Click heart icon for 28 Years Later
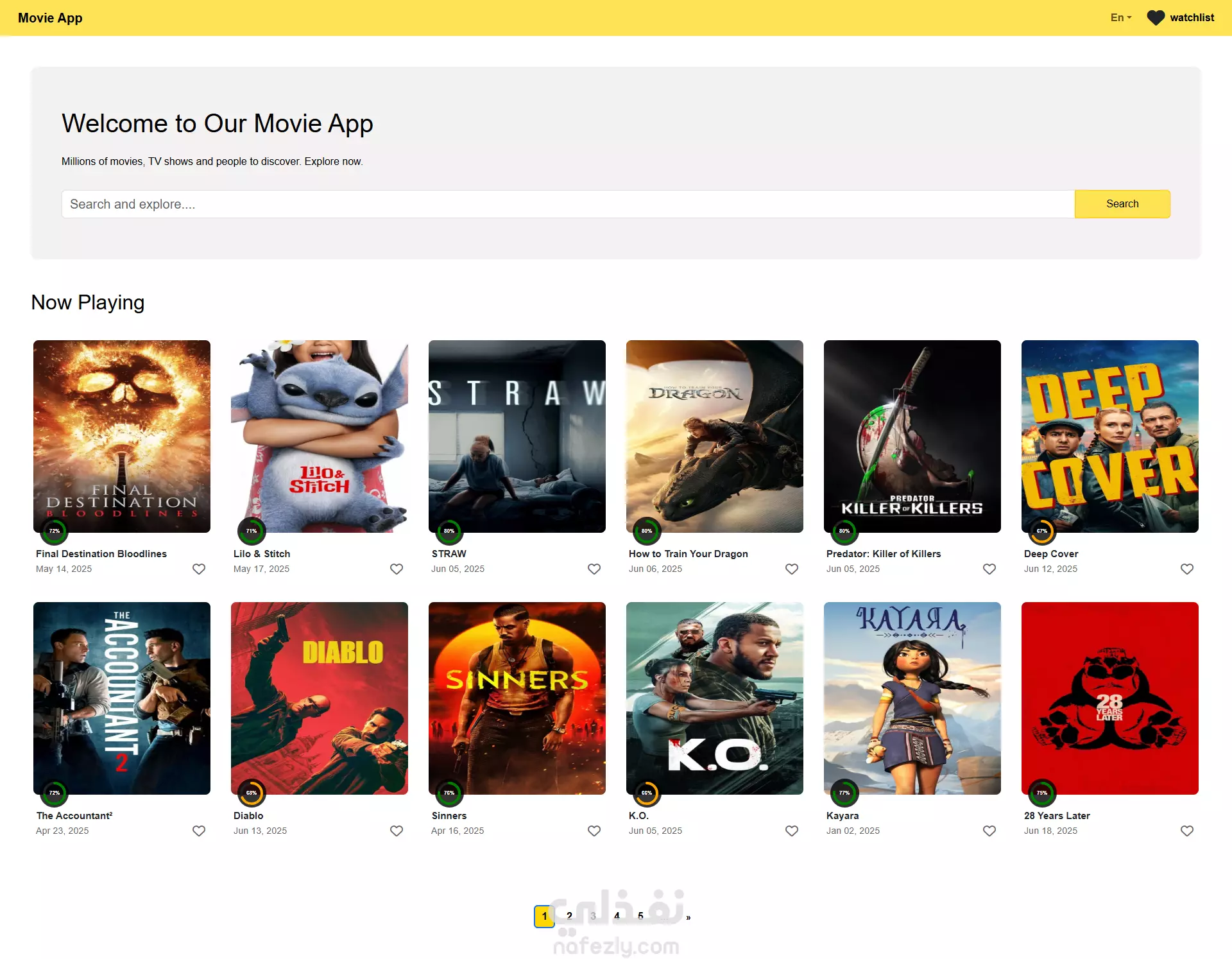This screenshot has height=959, width=1232. pos(1187,831)
